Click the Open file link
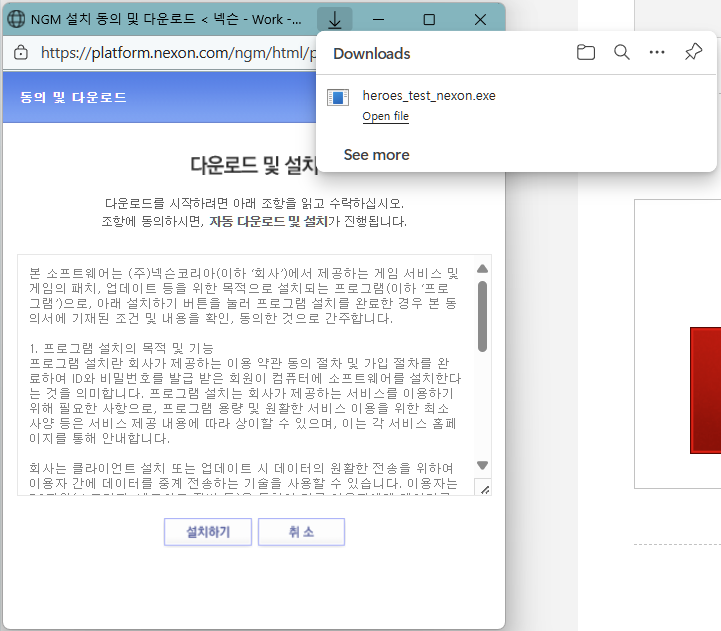 click(385, 117)
